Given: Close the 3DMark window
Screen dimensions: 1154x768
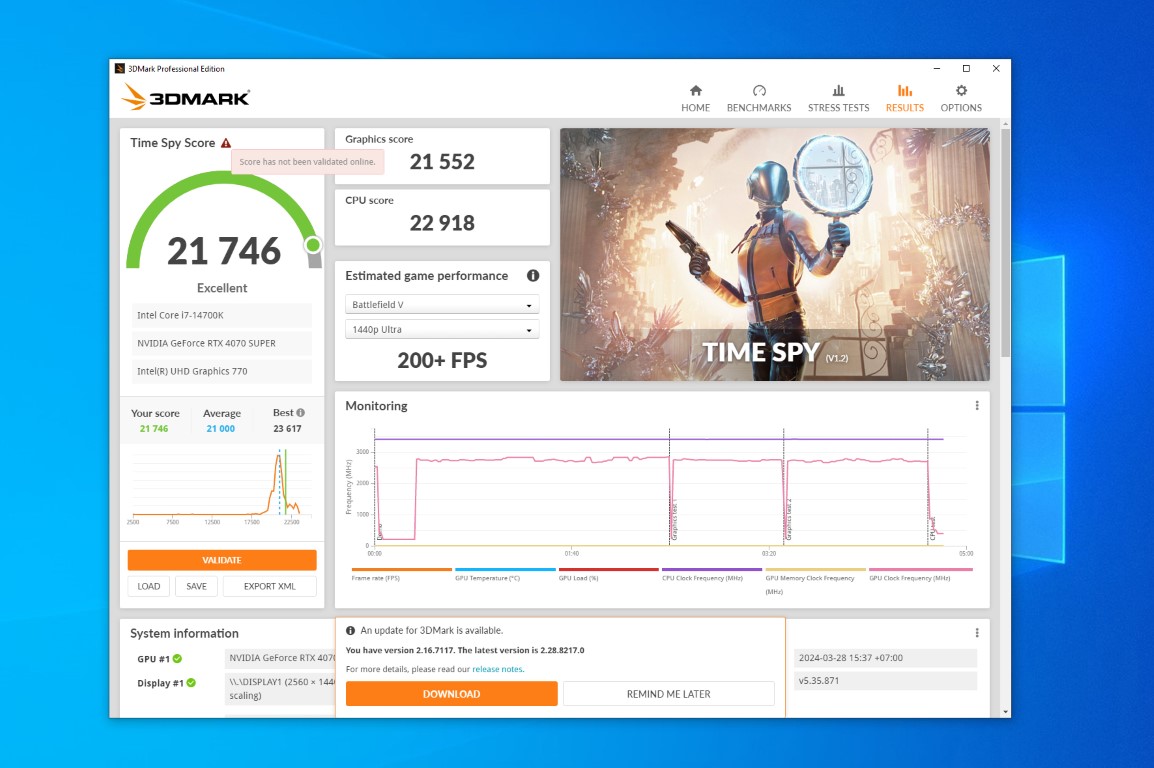Looking at the screenshot, I should tap(996, 68).
